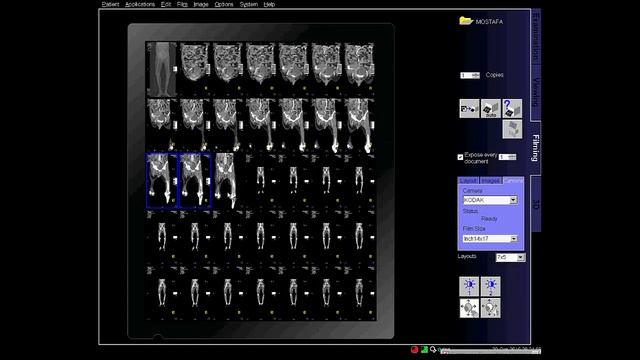640x360 pixels.
Task: Click the green status icon in status bar
Action: (424, 349)
